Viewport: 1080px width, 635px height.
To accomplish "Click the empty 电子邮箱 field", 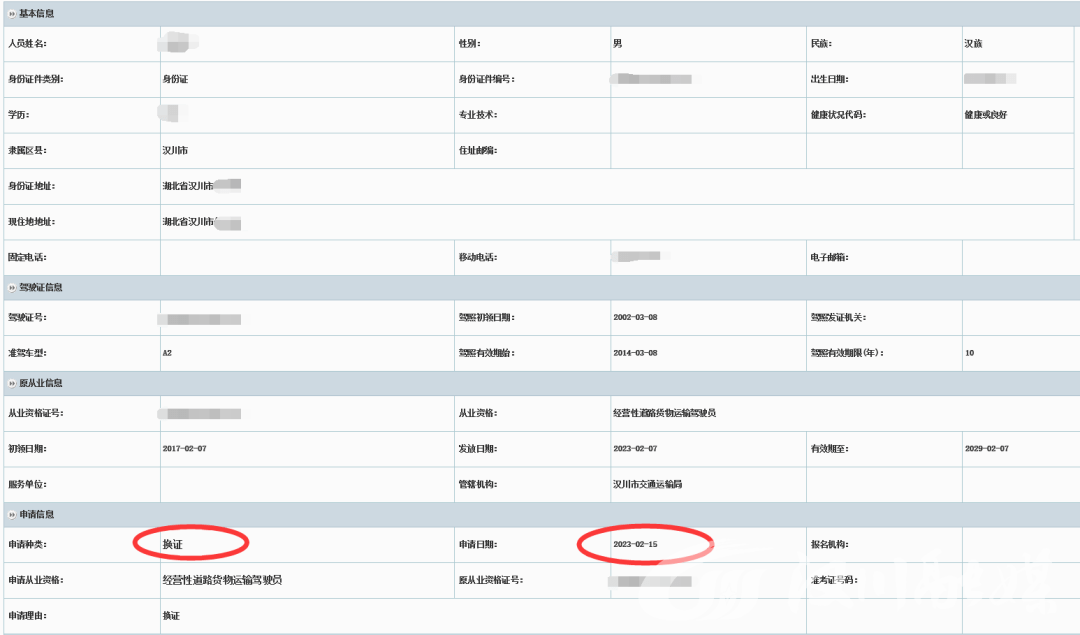I will point(1020,258).
